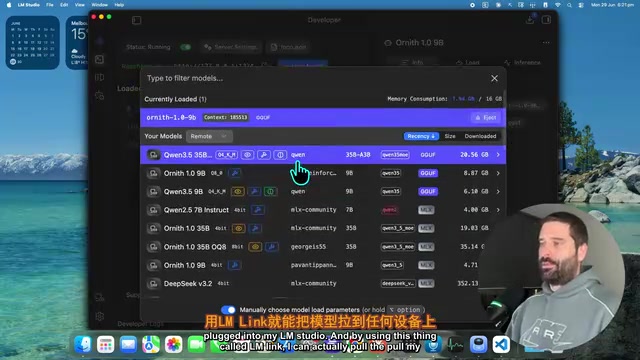The height and width of the screenshot is (360, 640).
Task: Open Spotlight search in macOS menu bar
Action: coord(569,5)
